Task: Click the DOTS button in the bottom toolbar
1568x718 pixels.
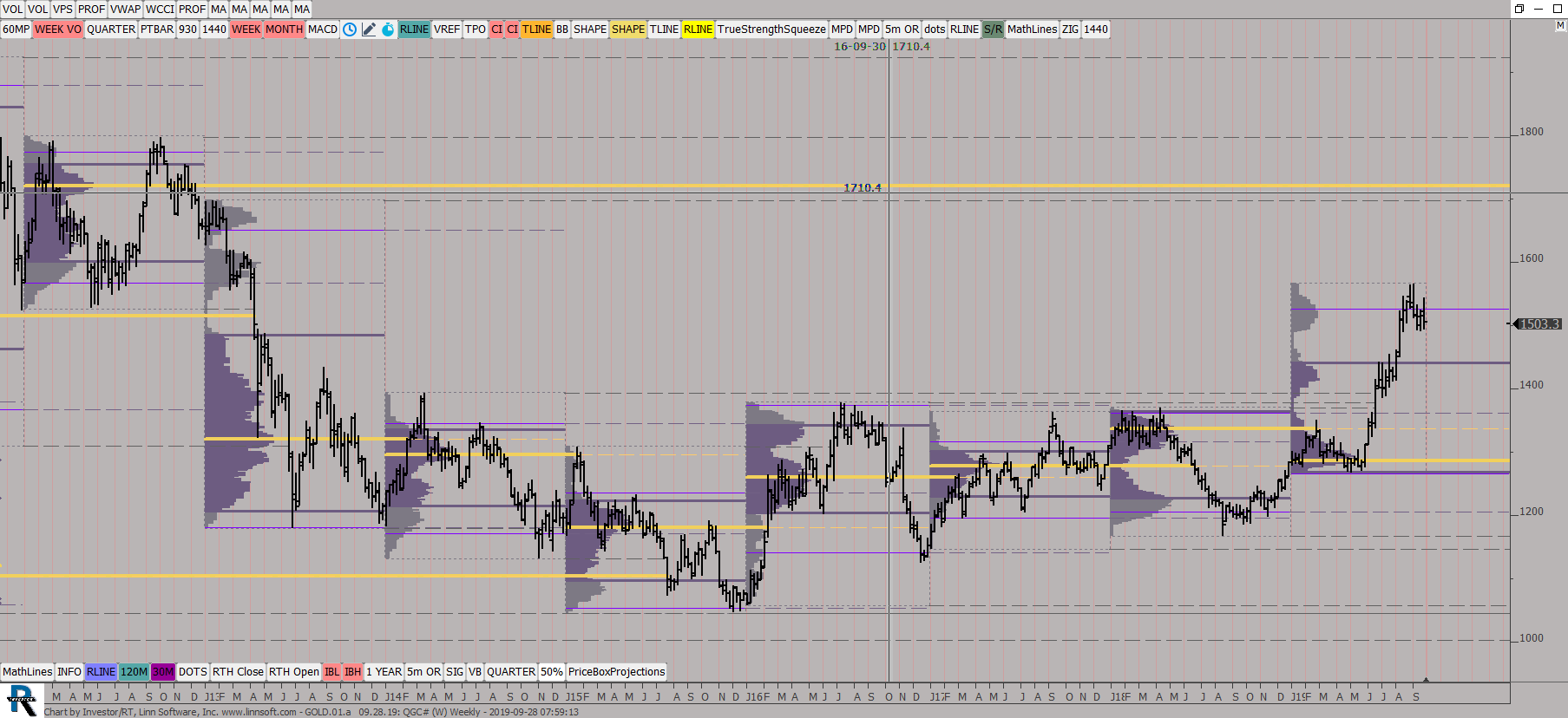Action: point(193,672)
